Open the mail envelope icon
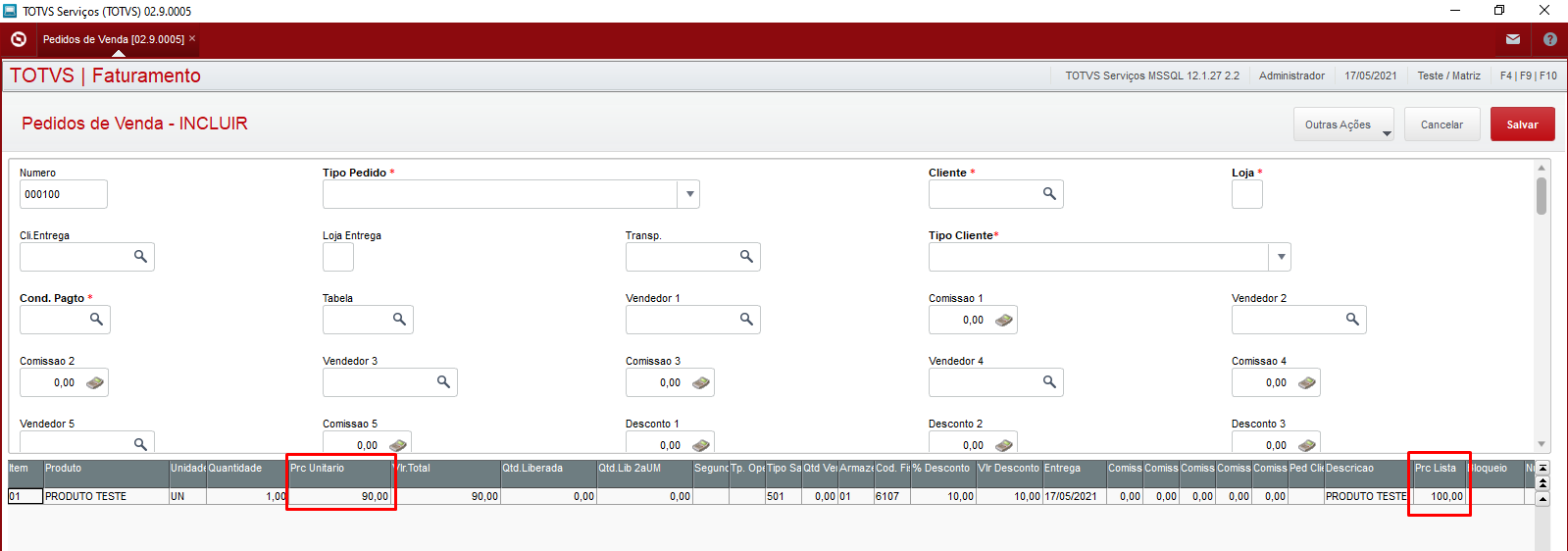1568x551 pixels. (1513, 39)
